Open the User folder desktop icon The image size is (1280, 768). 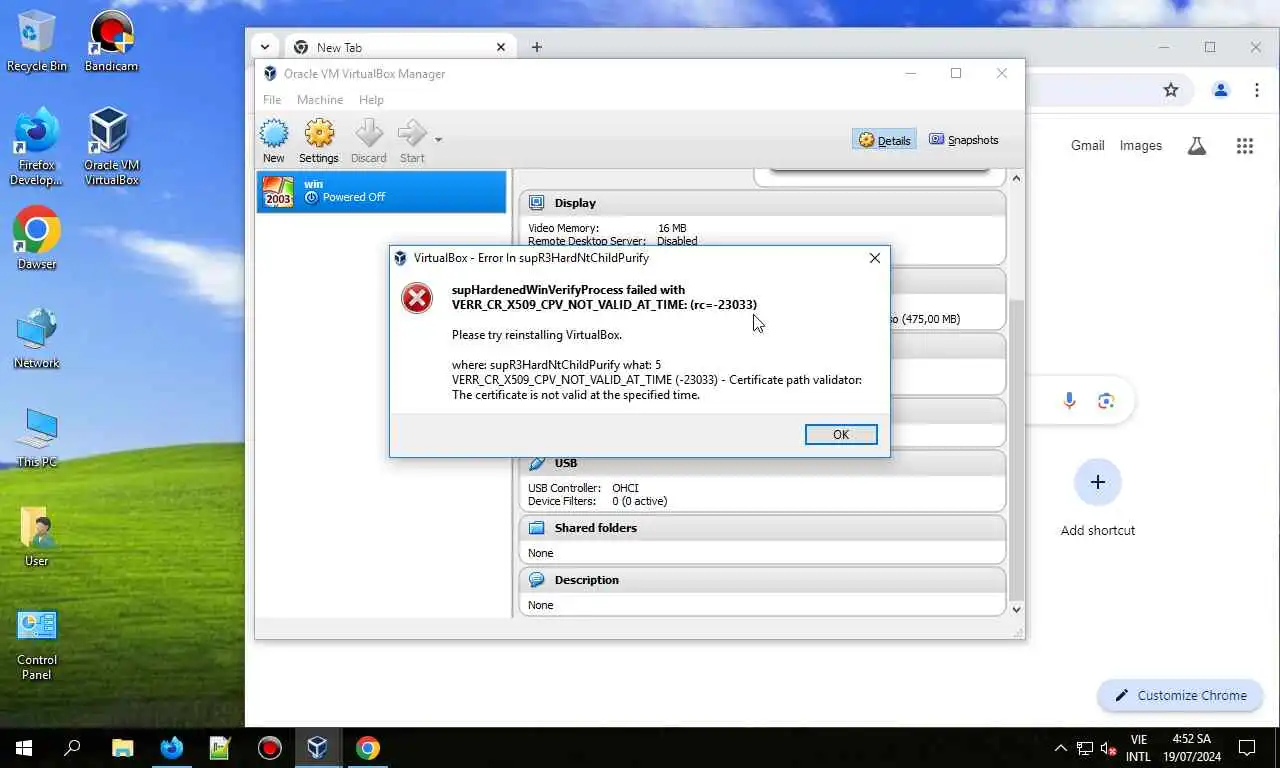[37, 536]
